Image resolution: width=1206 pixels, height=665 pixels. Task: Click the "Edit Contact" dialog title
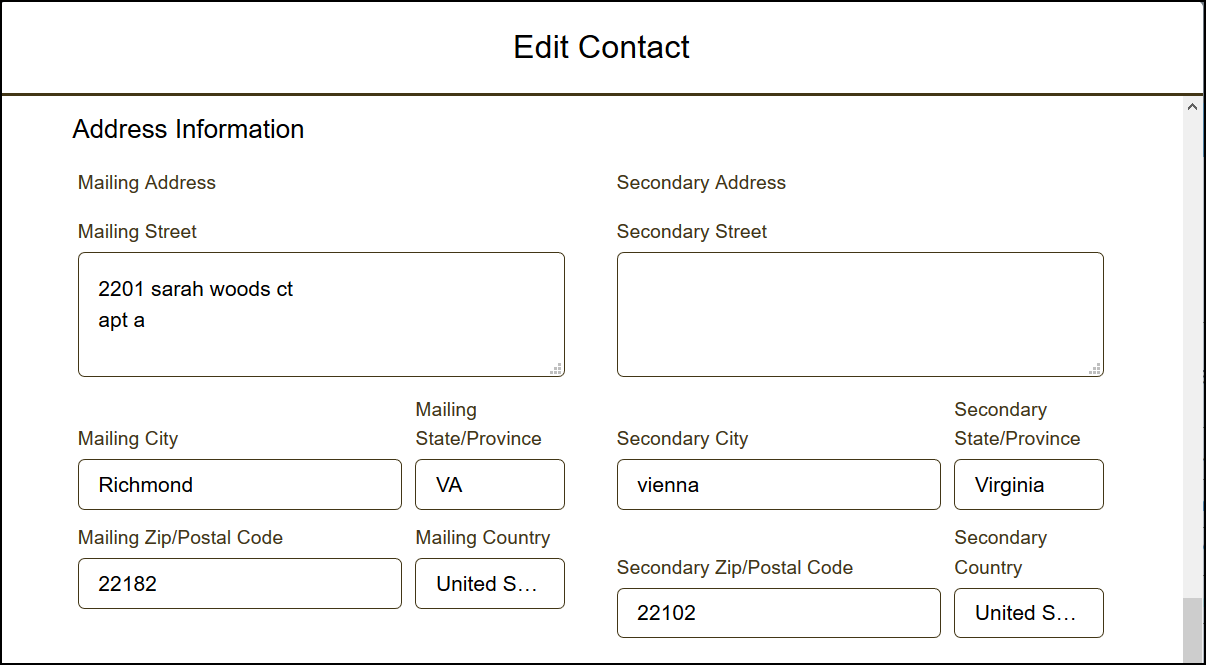click(x=601, y=47)
